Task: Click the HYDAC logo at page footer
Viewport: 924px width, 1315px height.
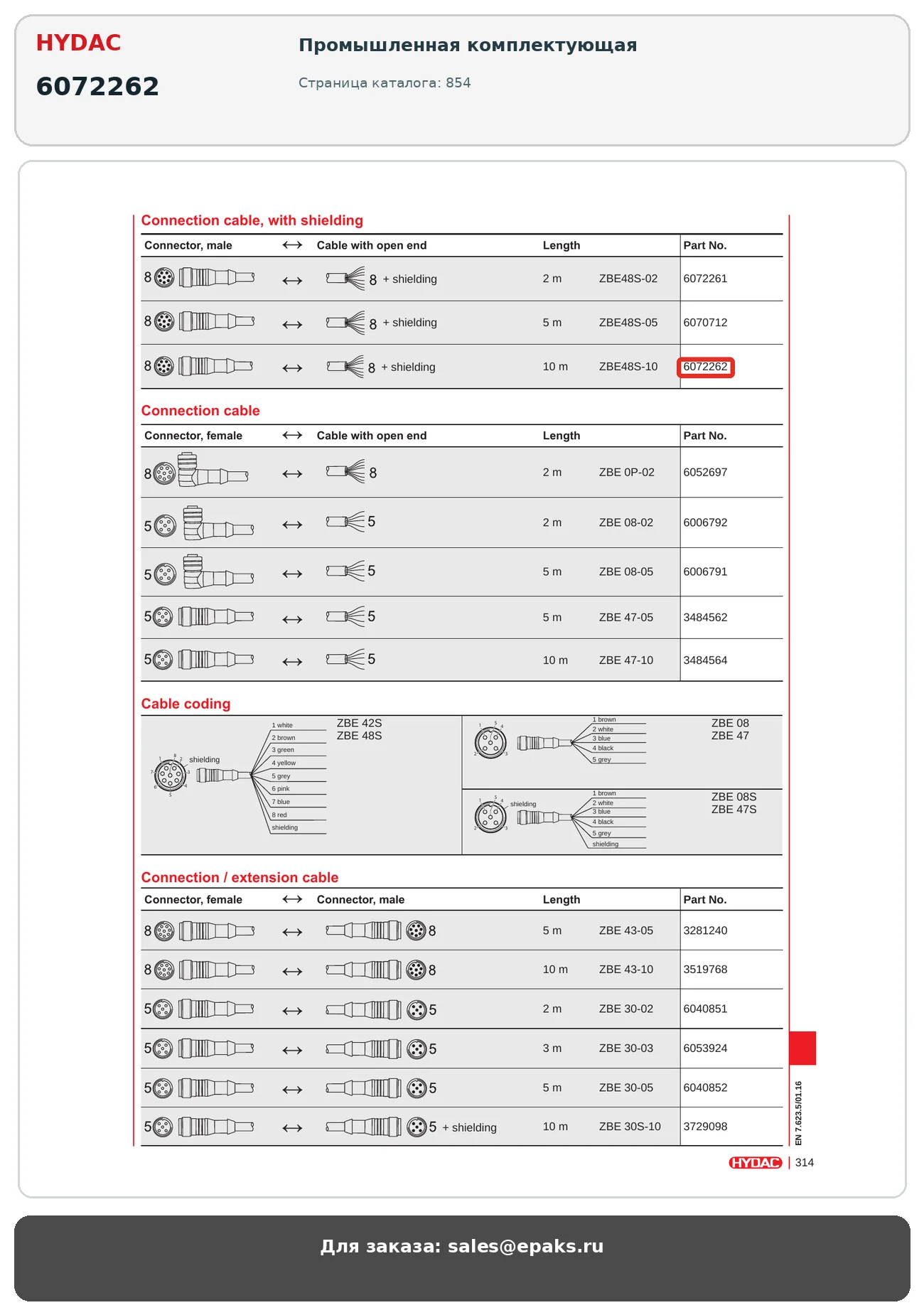Action: (755, 1163)
